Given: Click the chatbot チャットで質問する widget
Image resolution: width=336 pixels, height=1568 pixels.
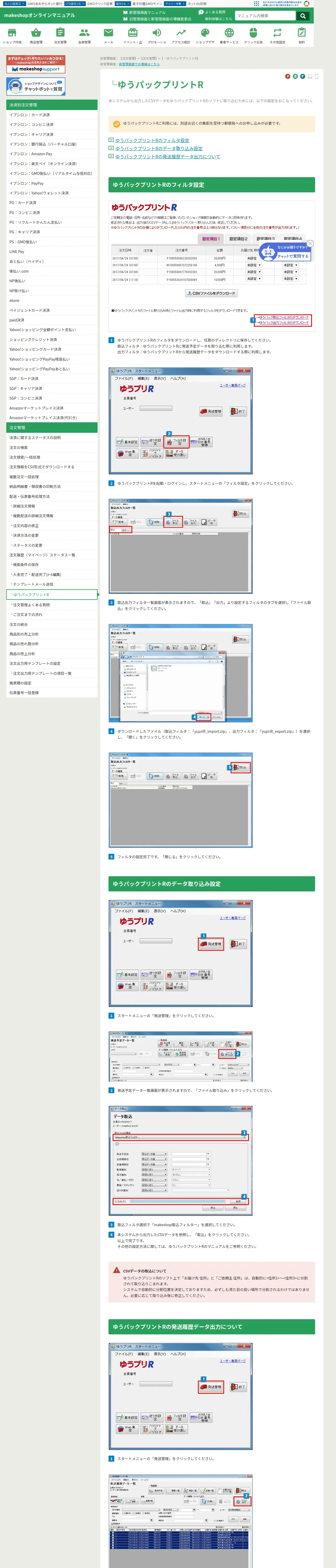Looking at the screenshot, I should pos(285,252).
